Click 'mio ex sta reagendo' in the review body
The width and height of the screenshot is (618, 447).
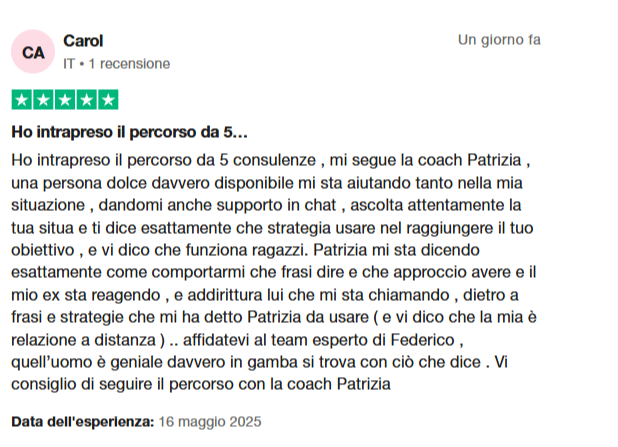point(86,295)
